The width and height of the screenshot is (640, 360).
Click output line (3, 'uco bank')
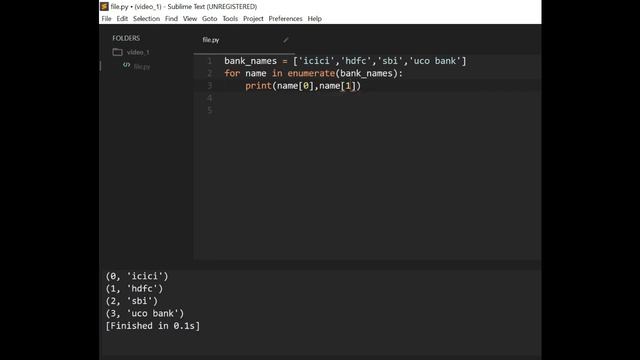[145, 313]
